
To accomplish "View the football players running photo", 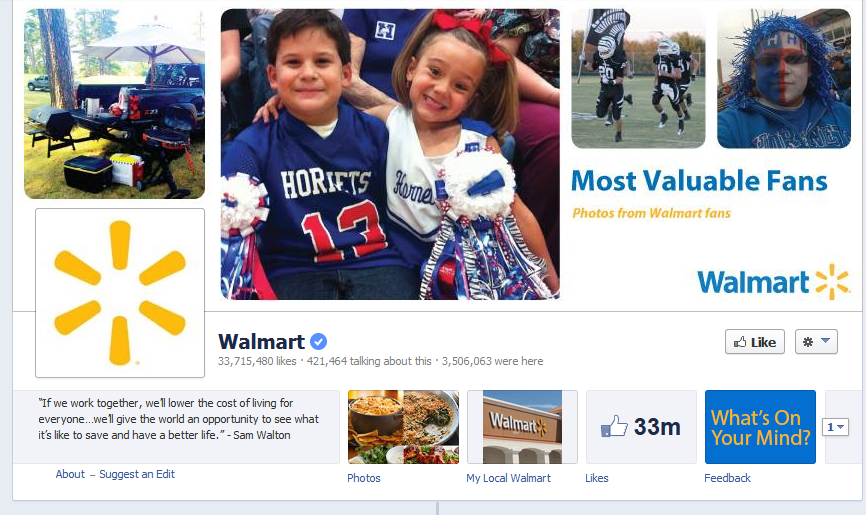I will (638, 78).
